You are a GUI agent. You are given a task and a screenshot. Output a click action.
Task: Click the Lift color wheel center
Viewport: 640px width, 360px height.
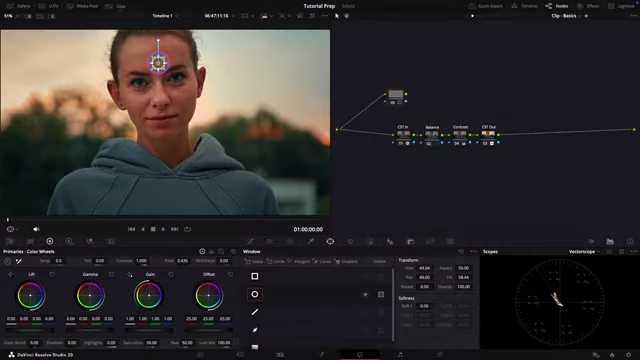[x=31, y=295]
